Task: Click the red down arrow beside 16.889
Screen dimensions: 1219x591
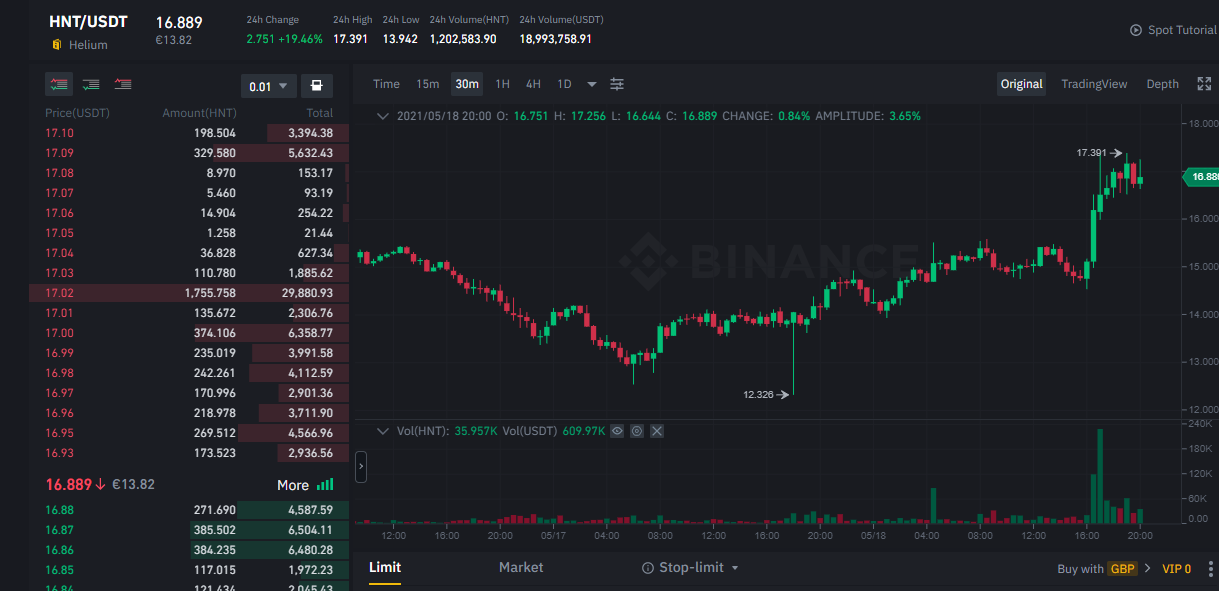Action: tap(100, 485)
